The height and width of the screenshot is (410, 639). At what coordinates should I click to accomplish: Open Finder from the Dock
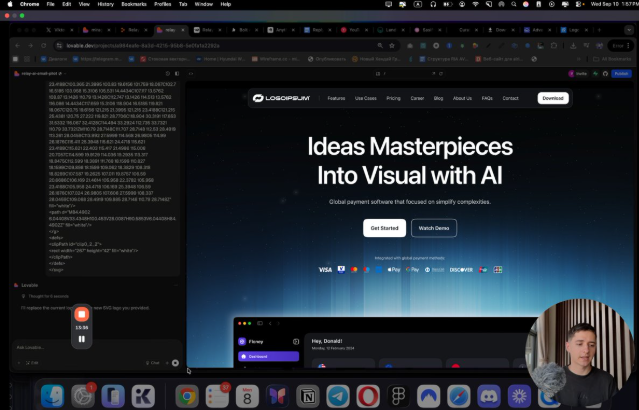coord(53,396)
